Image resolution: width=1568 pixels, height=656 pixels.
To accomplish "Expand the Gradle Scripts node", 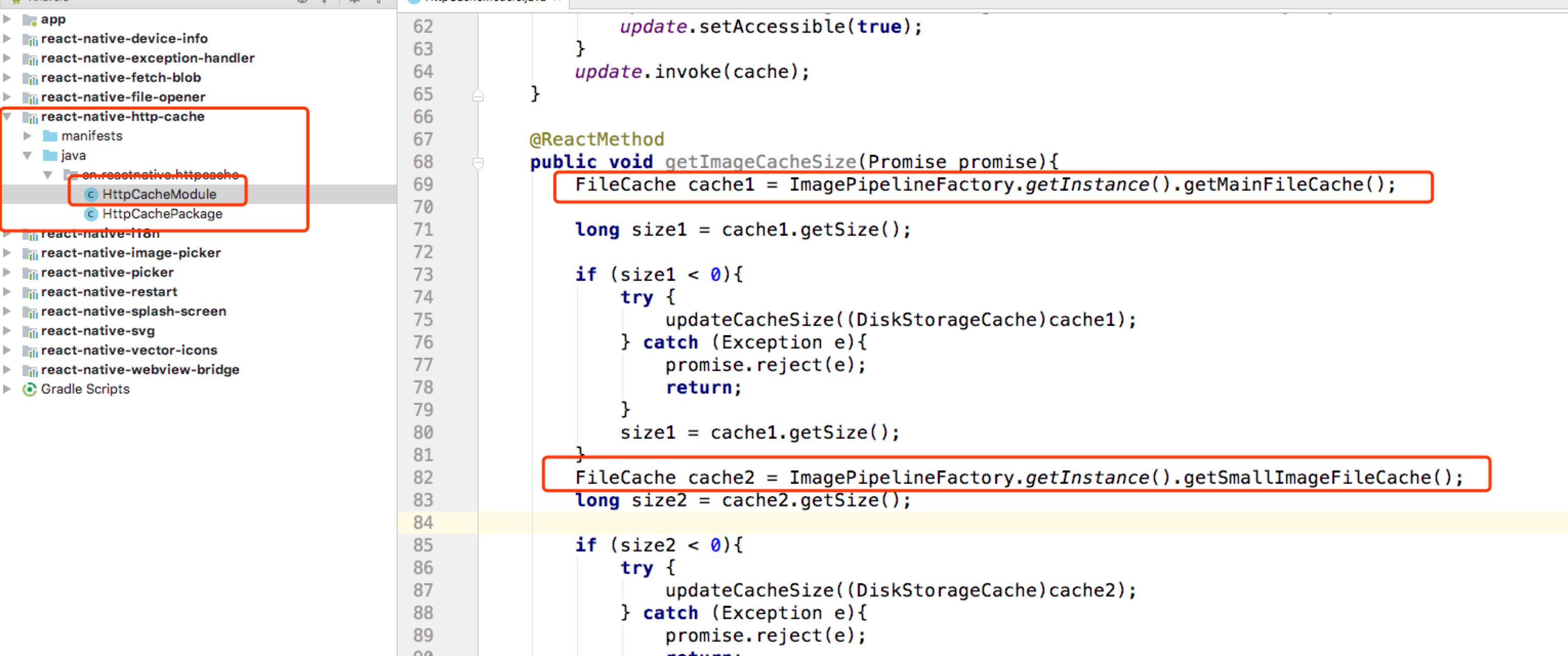I will pyautogui.click(x=7, y=389).
